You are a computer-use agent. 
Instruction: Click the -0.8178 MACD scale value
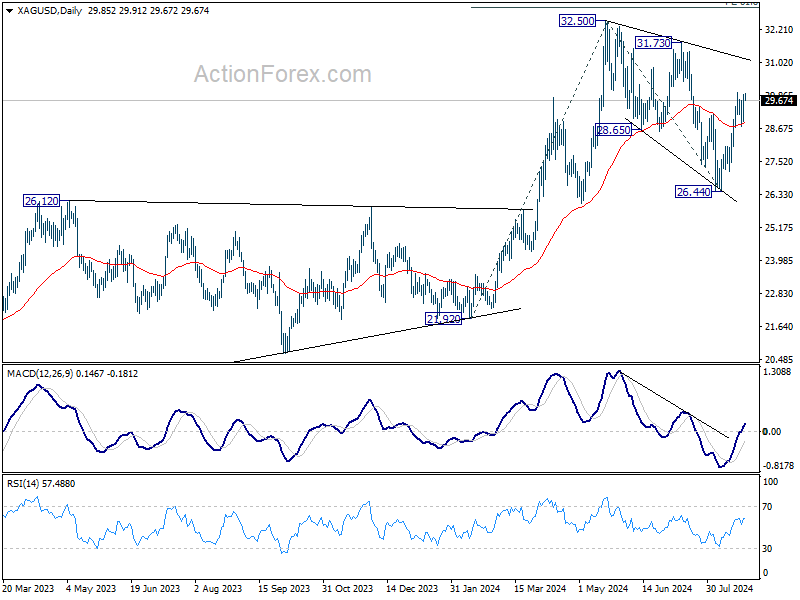tap(778, 465)
